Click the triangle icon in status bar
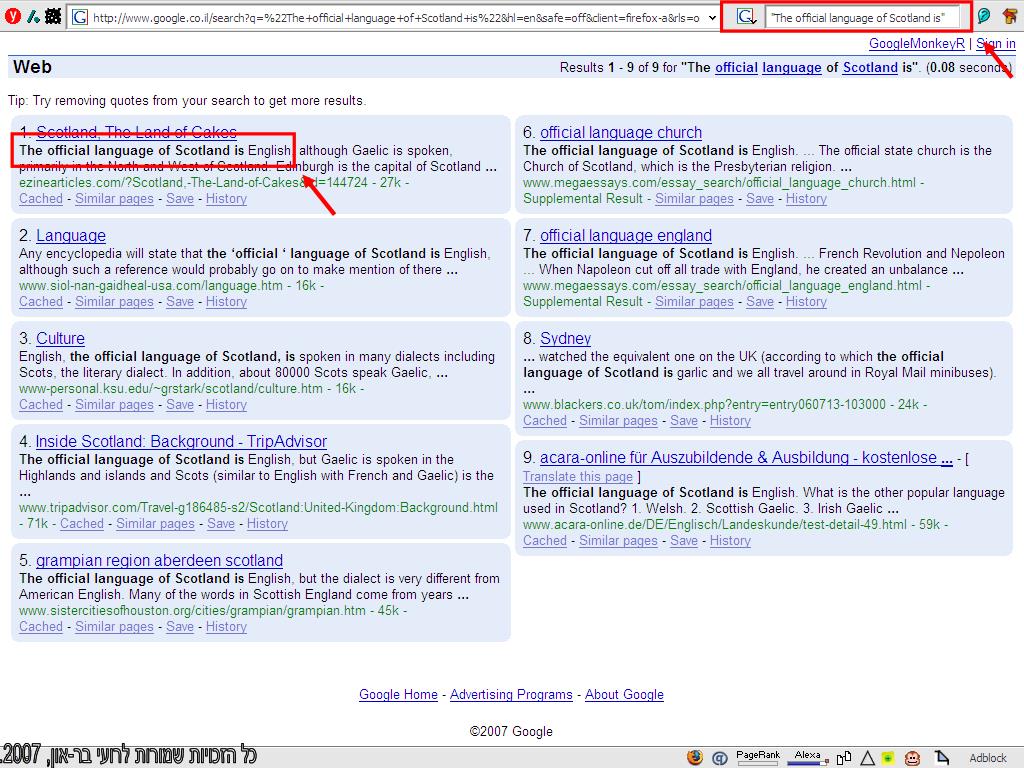 tap(867, 758)
